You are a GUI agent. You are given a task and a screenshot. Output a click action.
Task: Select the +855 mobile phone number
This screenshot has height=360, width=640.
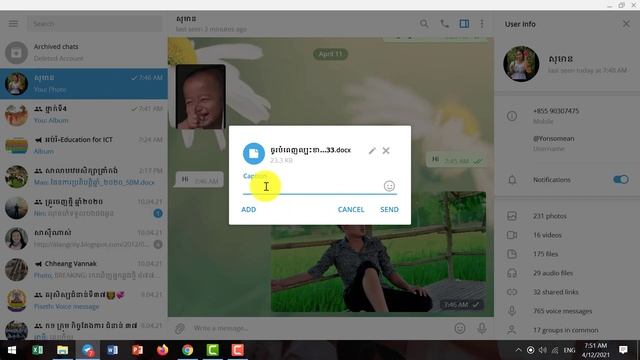(556, 111)
